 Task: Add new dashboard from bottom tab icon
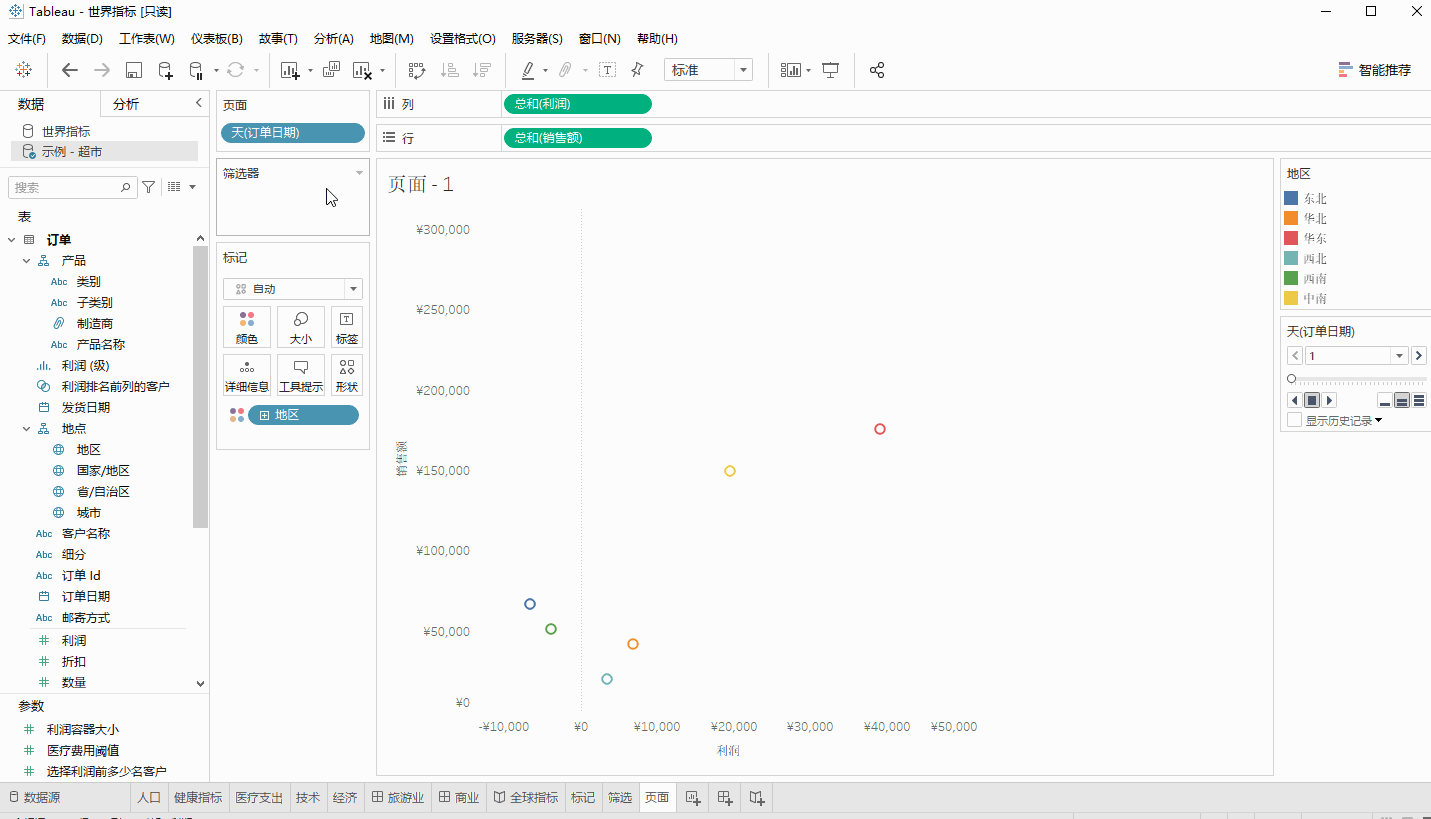coord(725,797)
